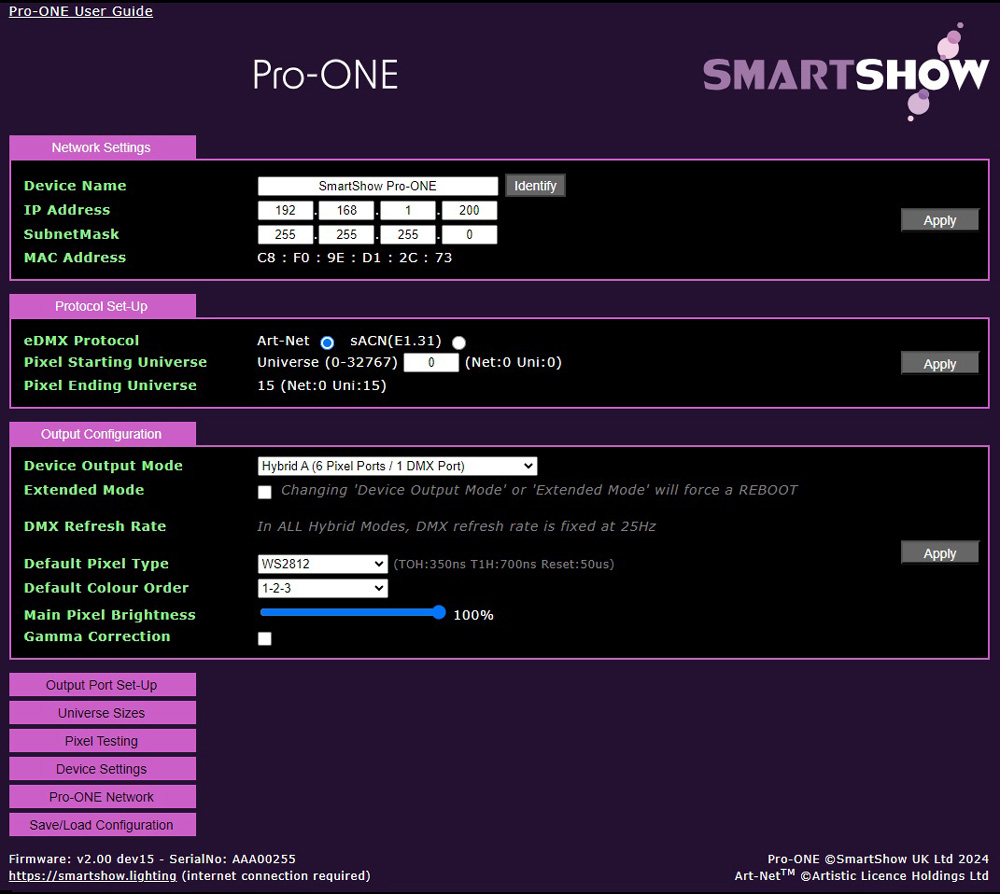1000x894 pixels.
Task: Open the Device Output Mode dropdown
Action: click(x=397, y=466)
